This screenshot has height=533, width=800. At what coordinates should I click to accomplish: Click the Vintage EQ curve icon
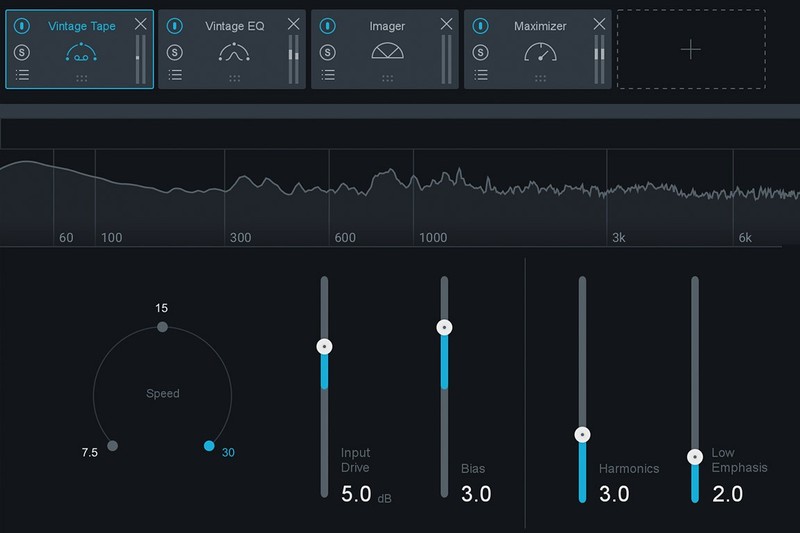point(234,53)
